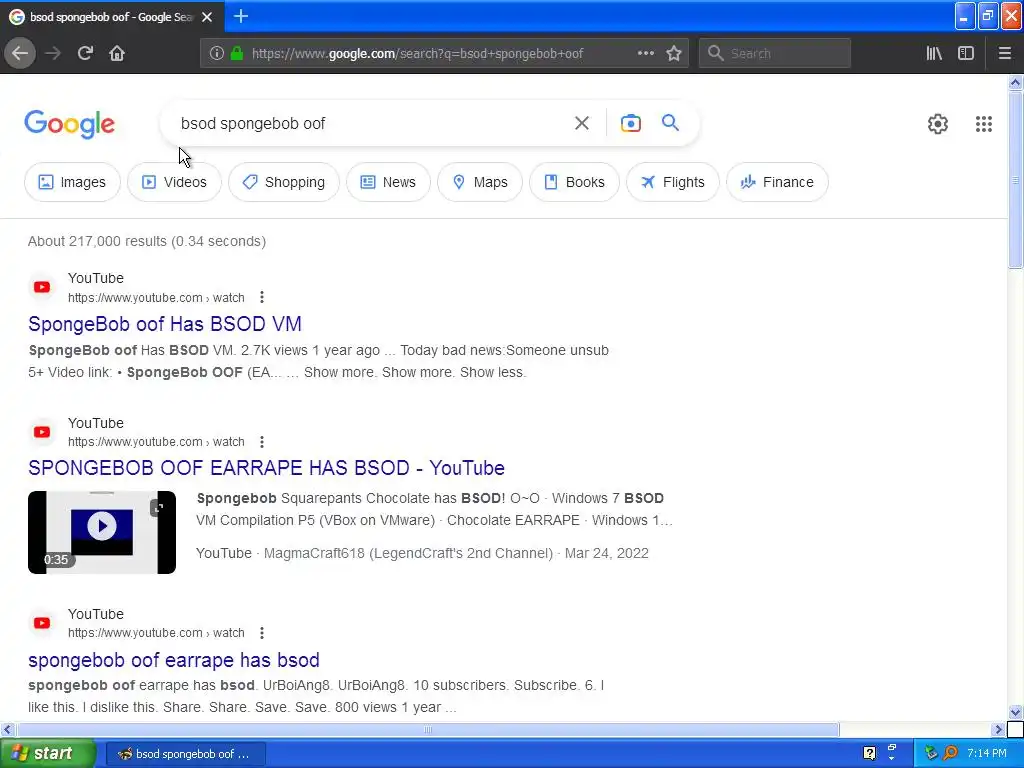
Task: Play the 0:35 video thumbnail
Action: (x=102, y=532)
